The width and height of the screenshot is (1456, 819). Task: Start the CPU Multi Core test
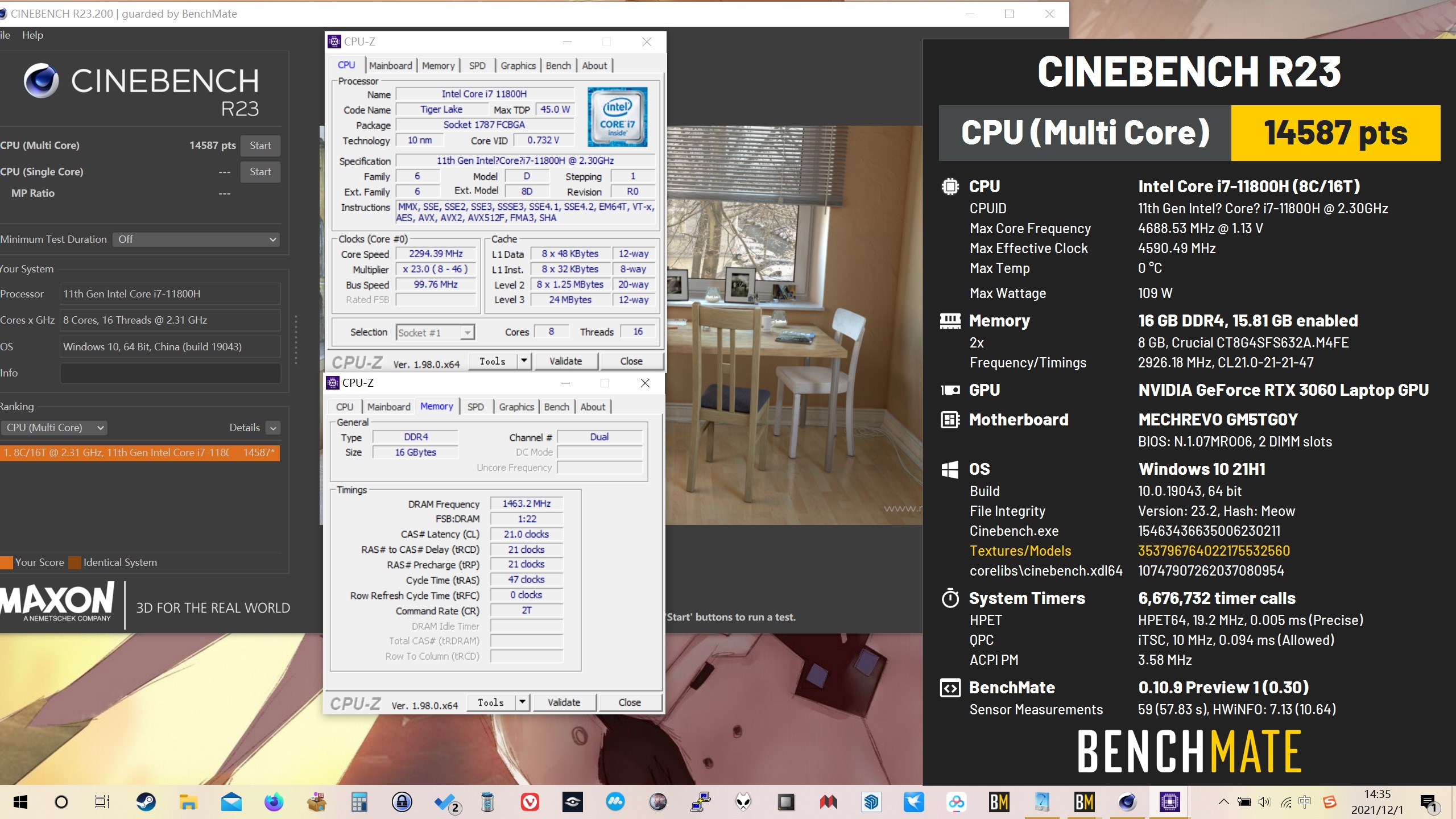tap(260, 146)
